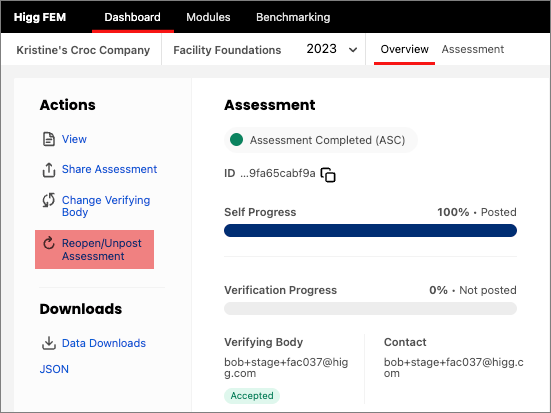Screen dimensions: 551x413
Task: Click the Reopen/Unpost refresh arrow icon
Action: click(49, 243)
